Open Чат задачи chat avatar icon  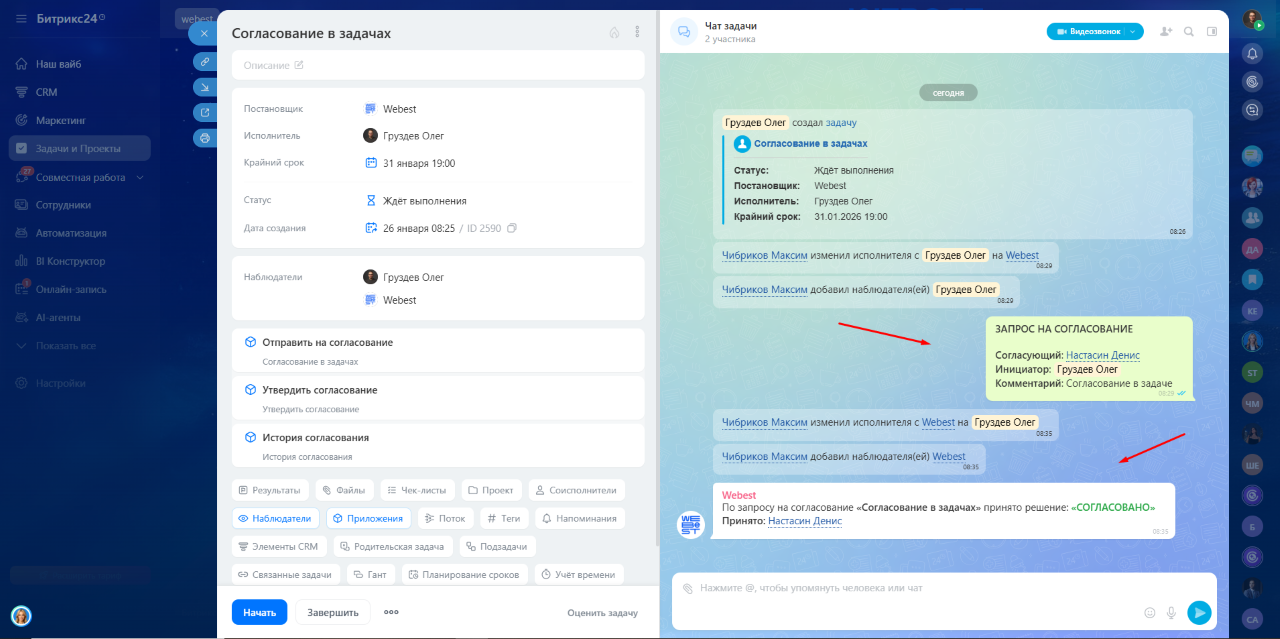point(684,31)
